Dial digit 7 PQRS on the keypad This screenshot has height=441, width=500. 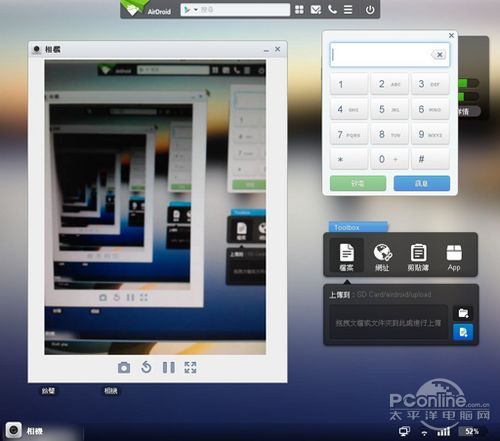(x=349, y=134)
